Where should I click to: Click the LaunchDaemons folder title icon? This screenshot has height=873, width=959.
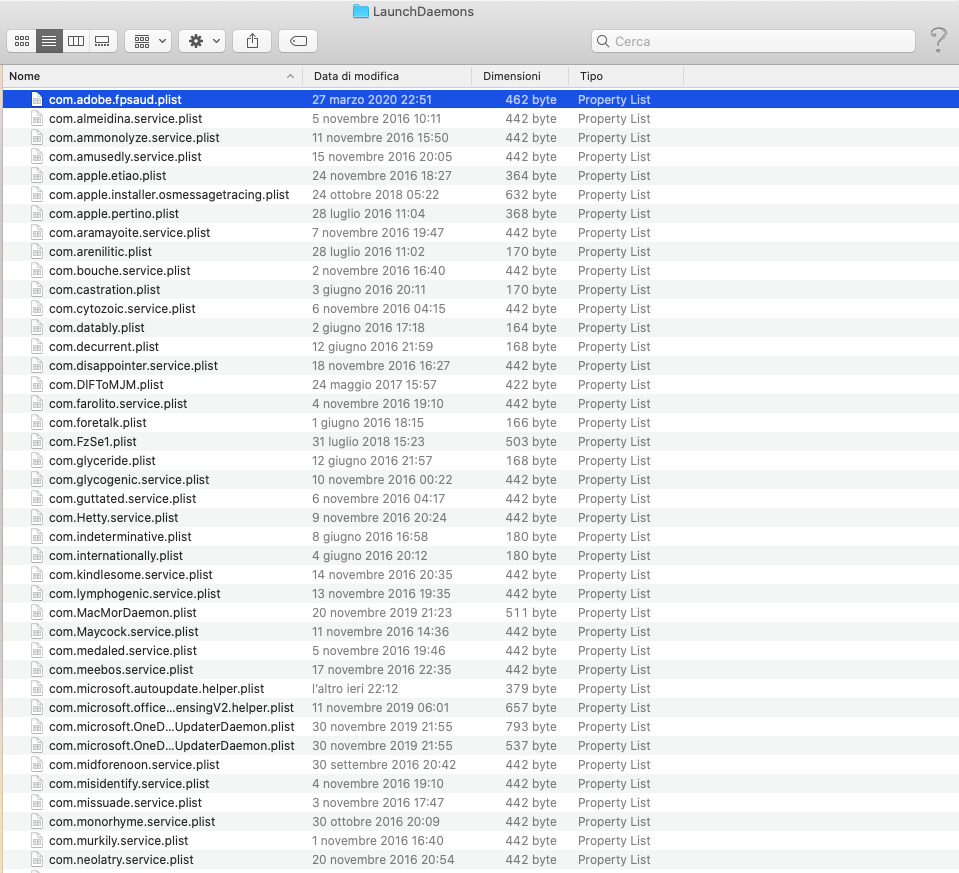361,12
